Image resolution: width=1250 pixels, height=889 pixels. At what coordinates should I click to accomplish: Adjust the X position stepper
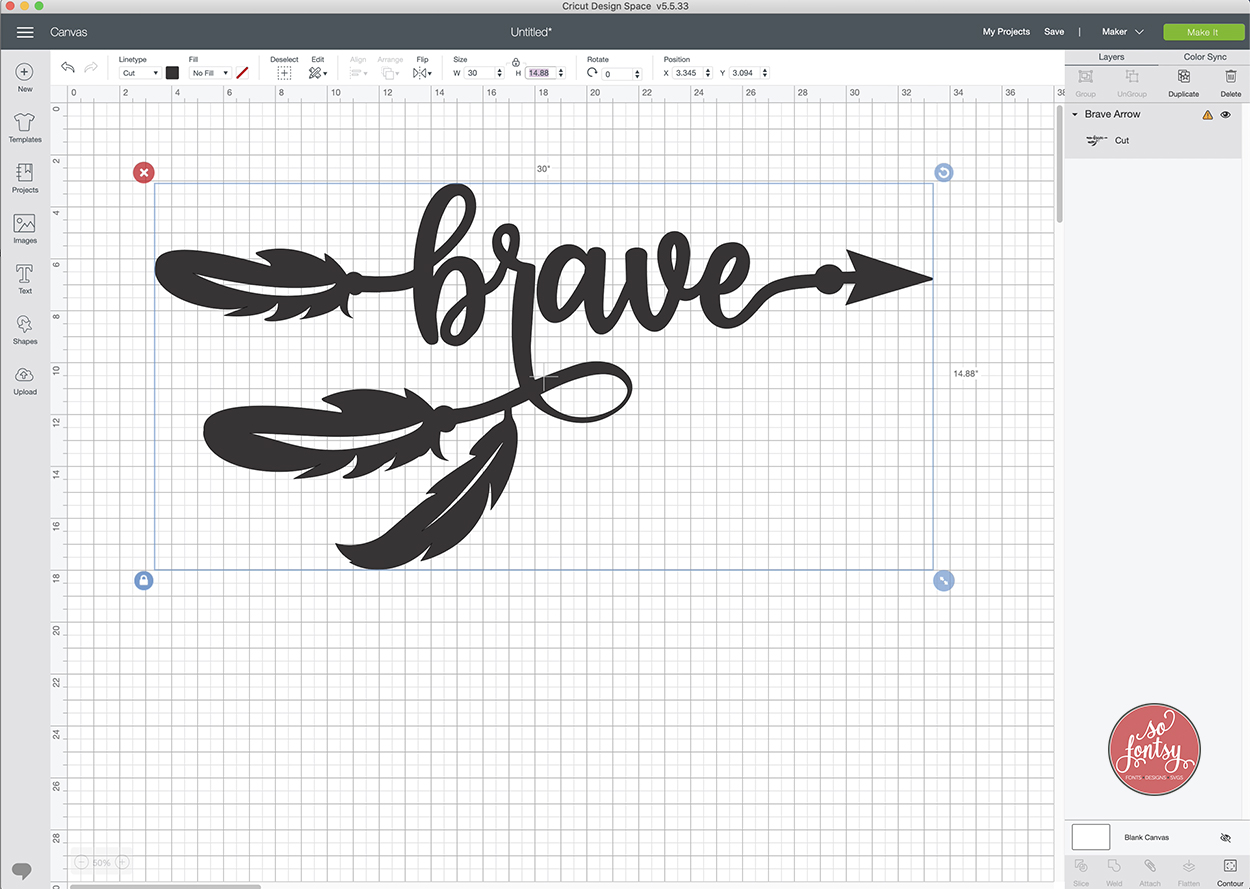point(708,74)
